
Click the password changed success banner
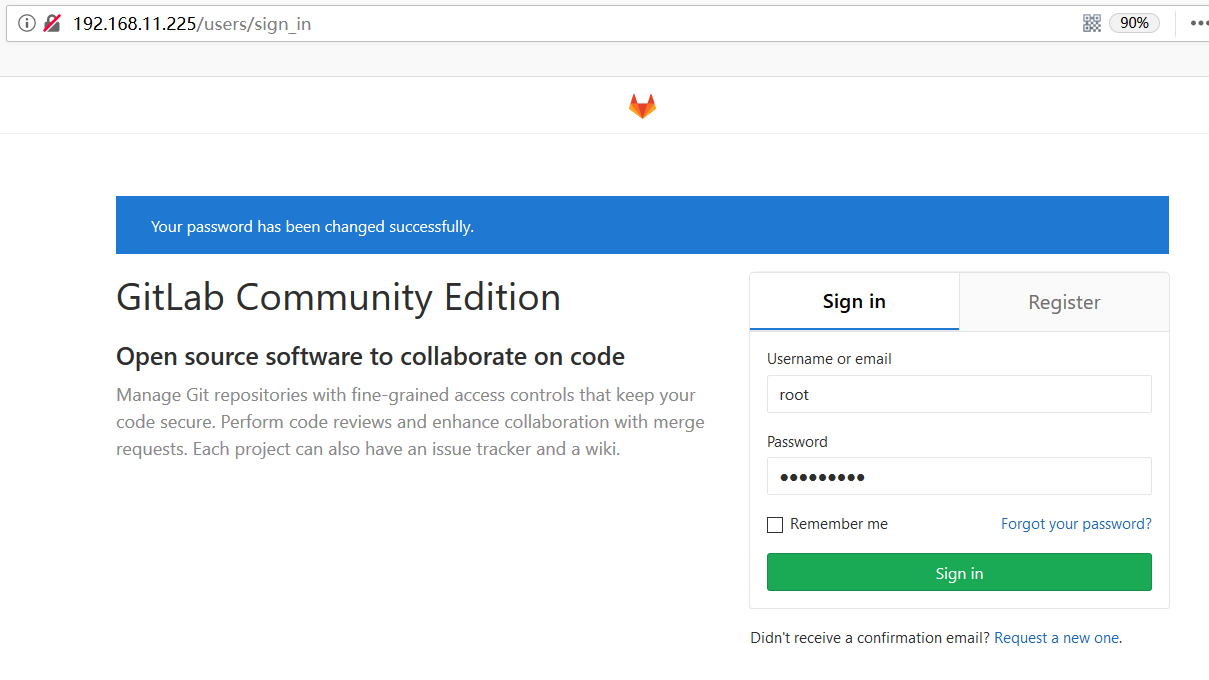pyautogui.click(x=642, y=226)
